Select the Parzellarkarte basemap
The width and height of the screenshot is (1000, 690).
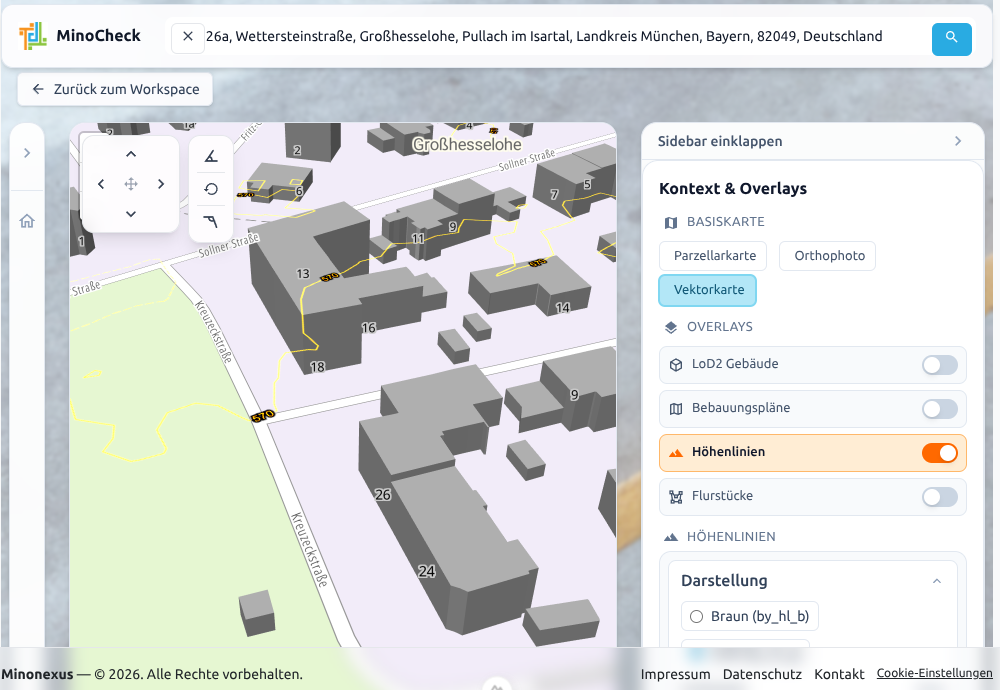(x=712, y=255)
